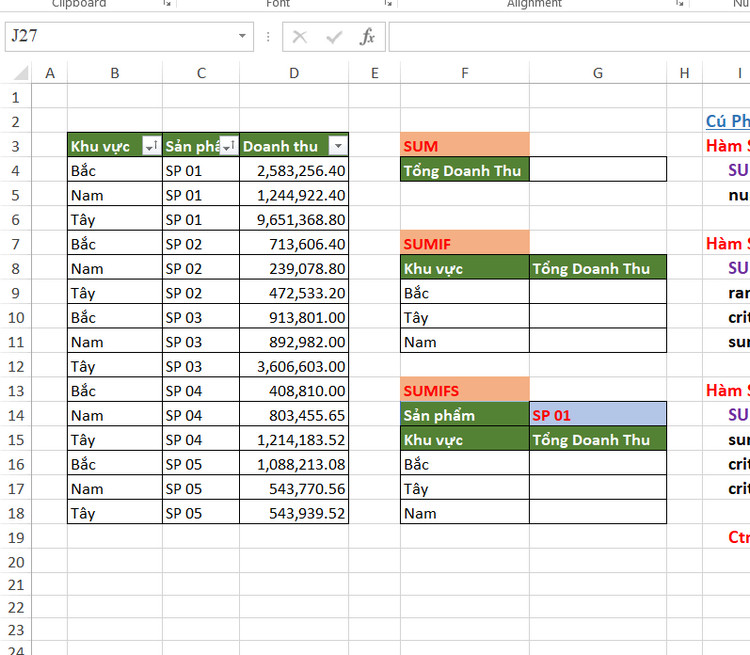Open the Doanh thu filter dropdown
The image size is (750, 655).
338,145
